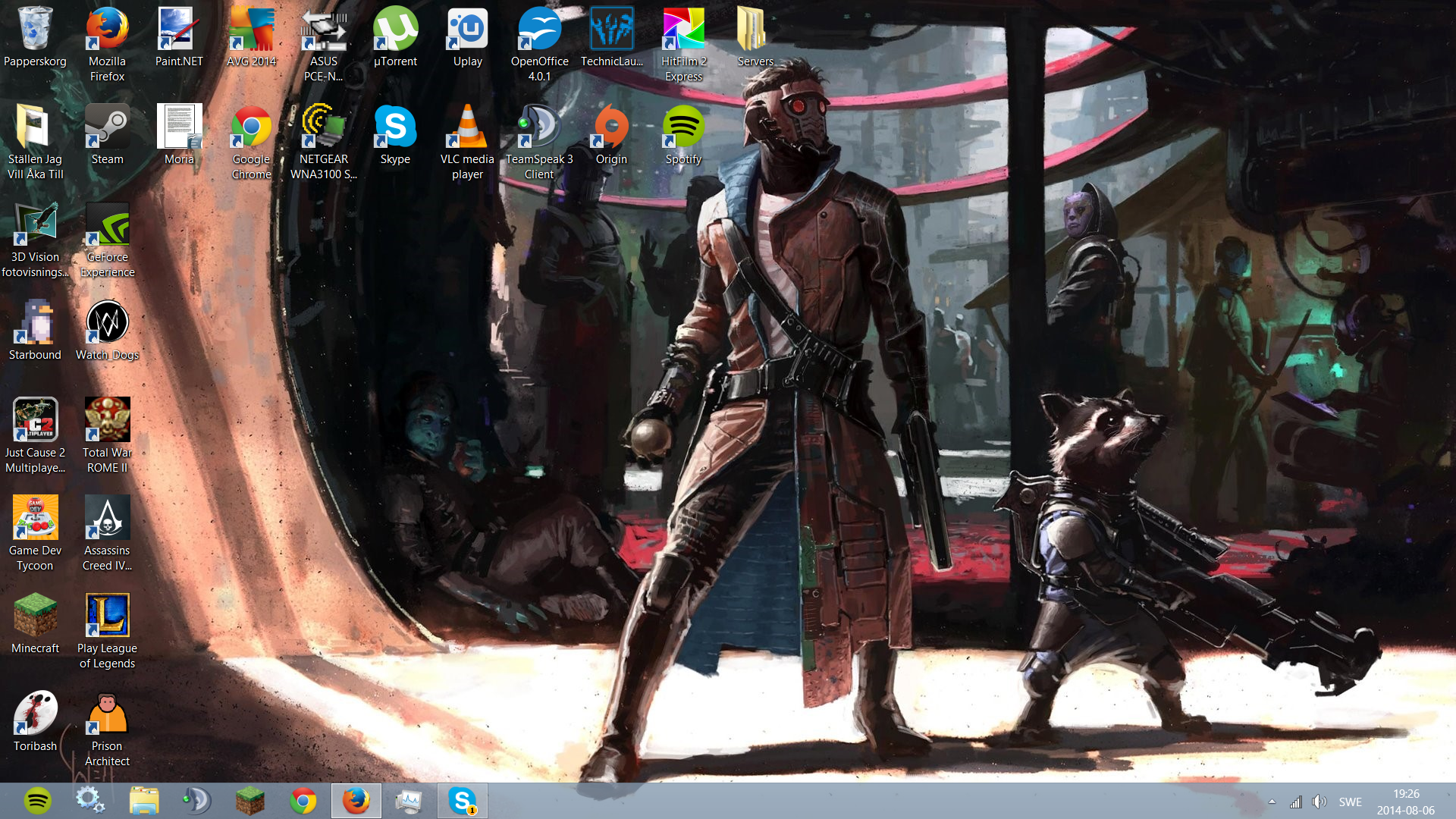Click the Skype desktop shortcut
This screenshot has width=1456, height=819.
[395, 134]
